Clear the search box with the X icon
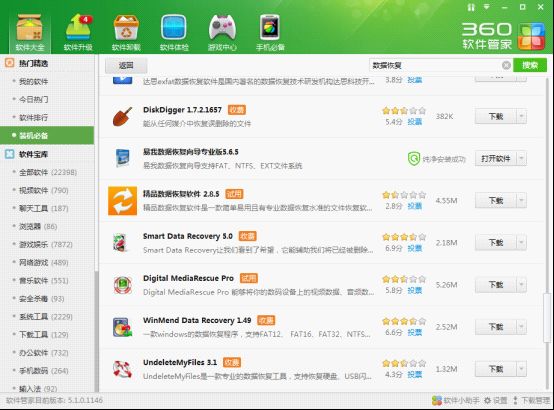 tap(506, 65)
